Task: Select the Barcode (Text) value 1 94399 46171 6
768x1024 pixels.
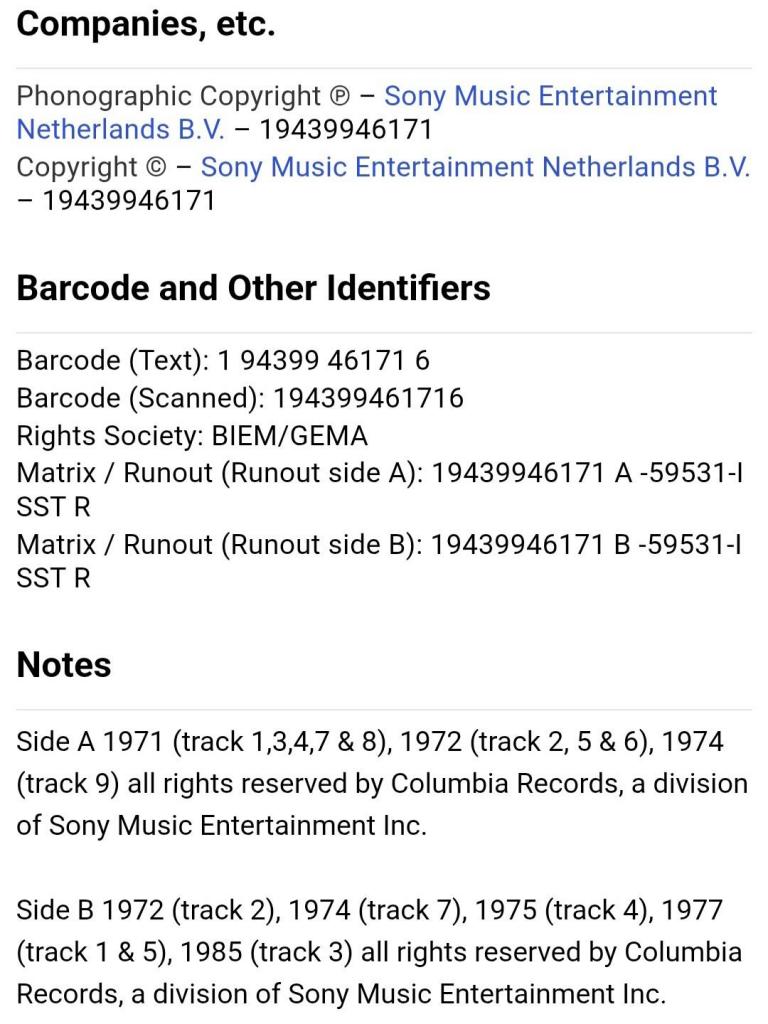Action: point(323,360)
